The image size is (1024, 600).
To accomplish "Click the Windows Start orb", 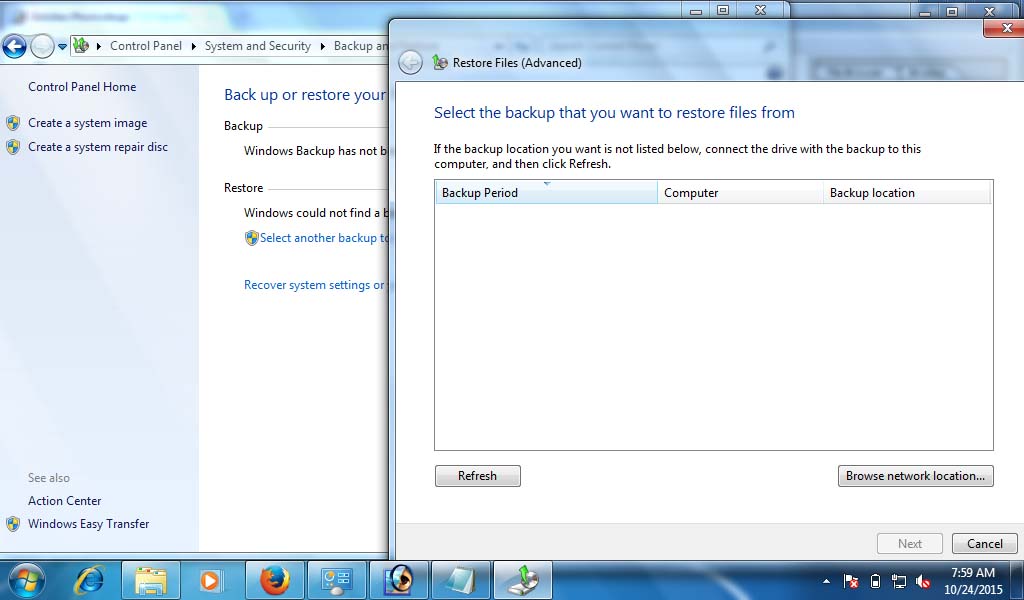I will tap(27, 580).
